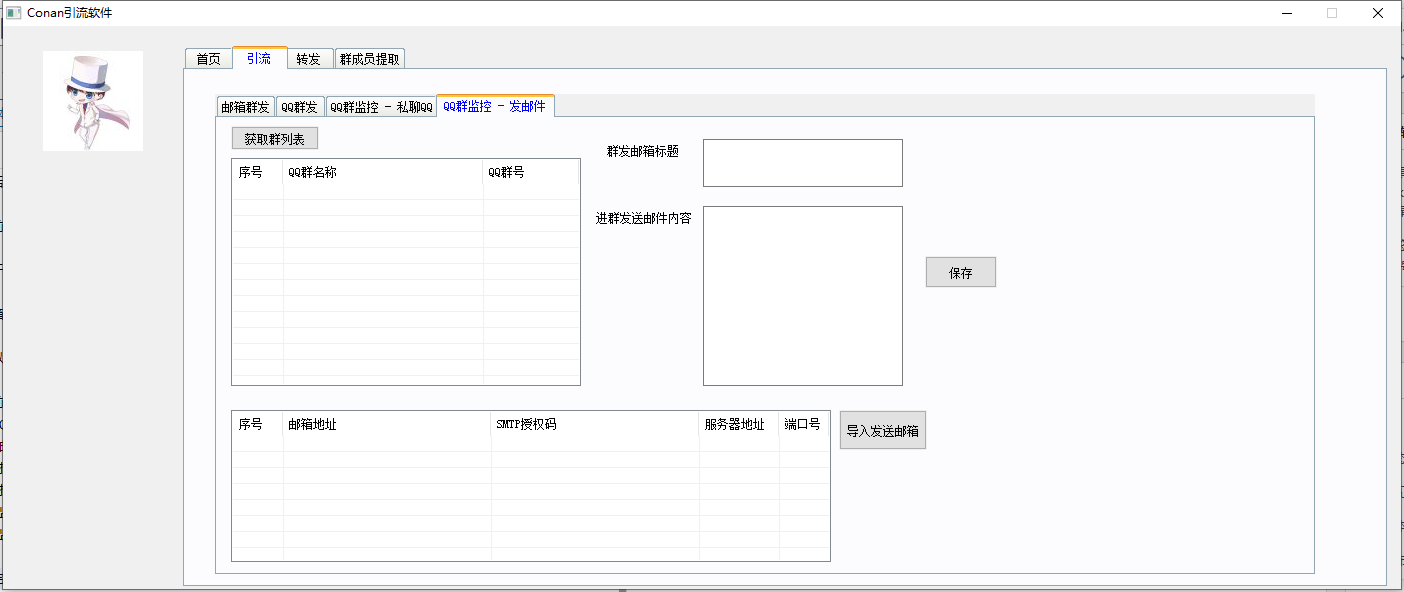Screen dimensions: 1404x592
Task: Open the 群成员提取 tab
Action: [x=369, y=59]
